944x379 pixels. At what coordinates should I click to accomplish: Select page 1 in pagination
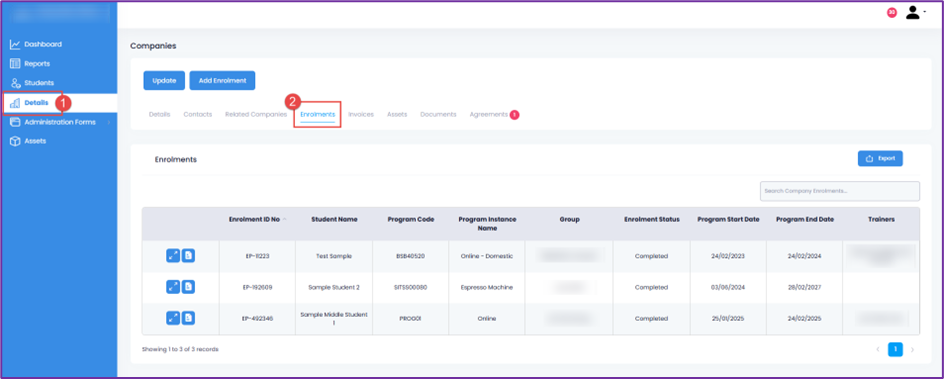(x=895, y=350)
